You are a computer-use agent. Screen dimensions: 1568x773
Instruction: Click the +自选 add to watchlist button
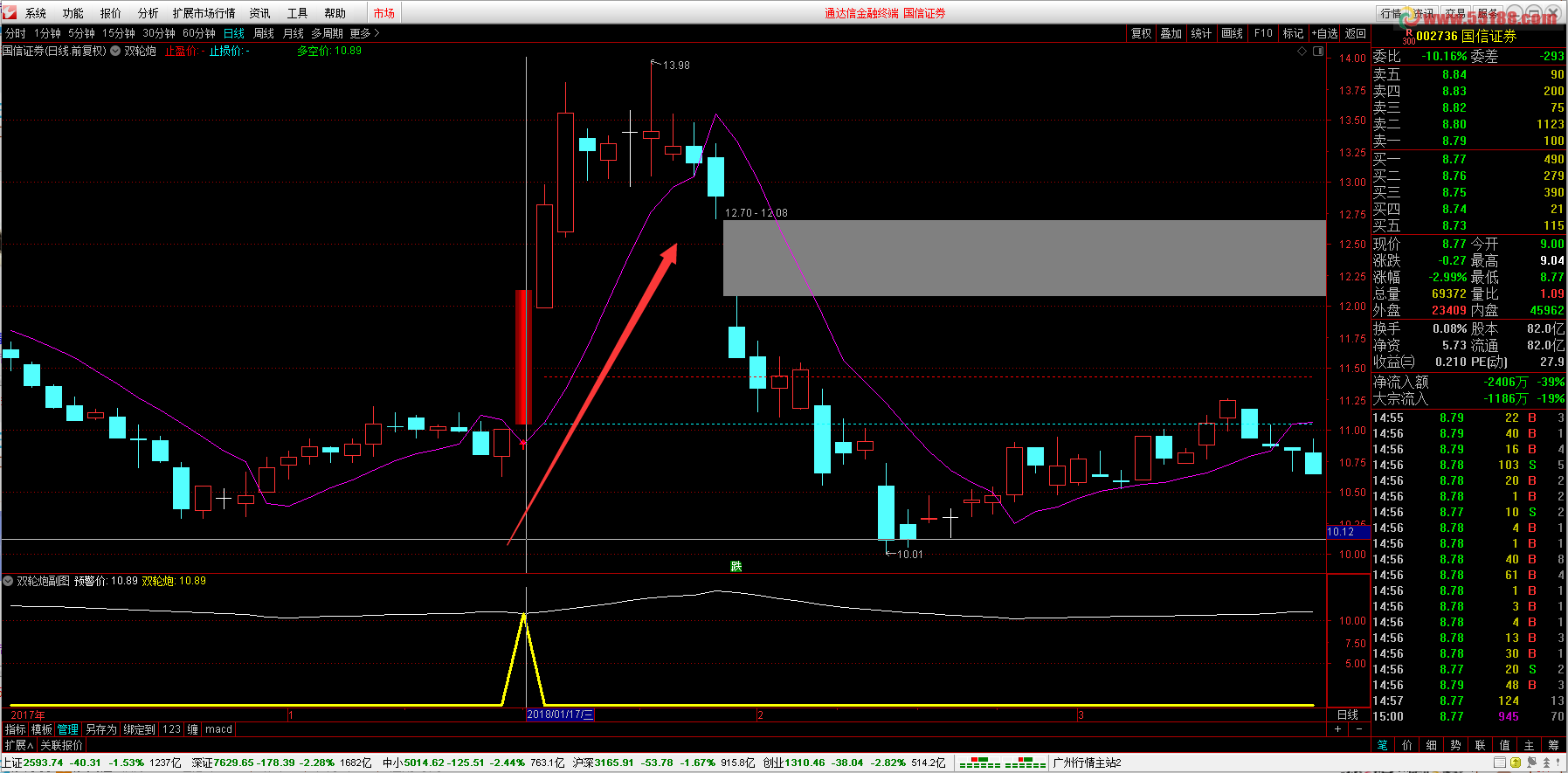[x=1324, y=33]
